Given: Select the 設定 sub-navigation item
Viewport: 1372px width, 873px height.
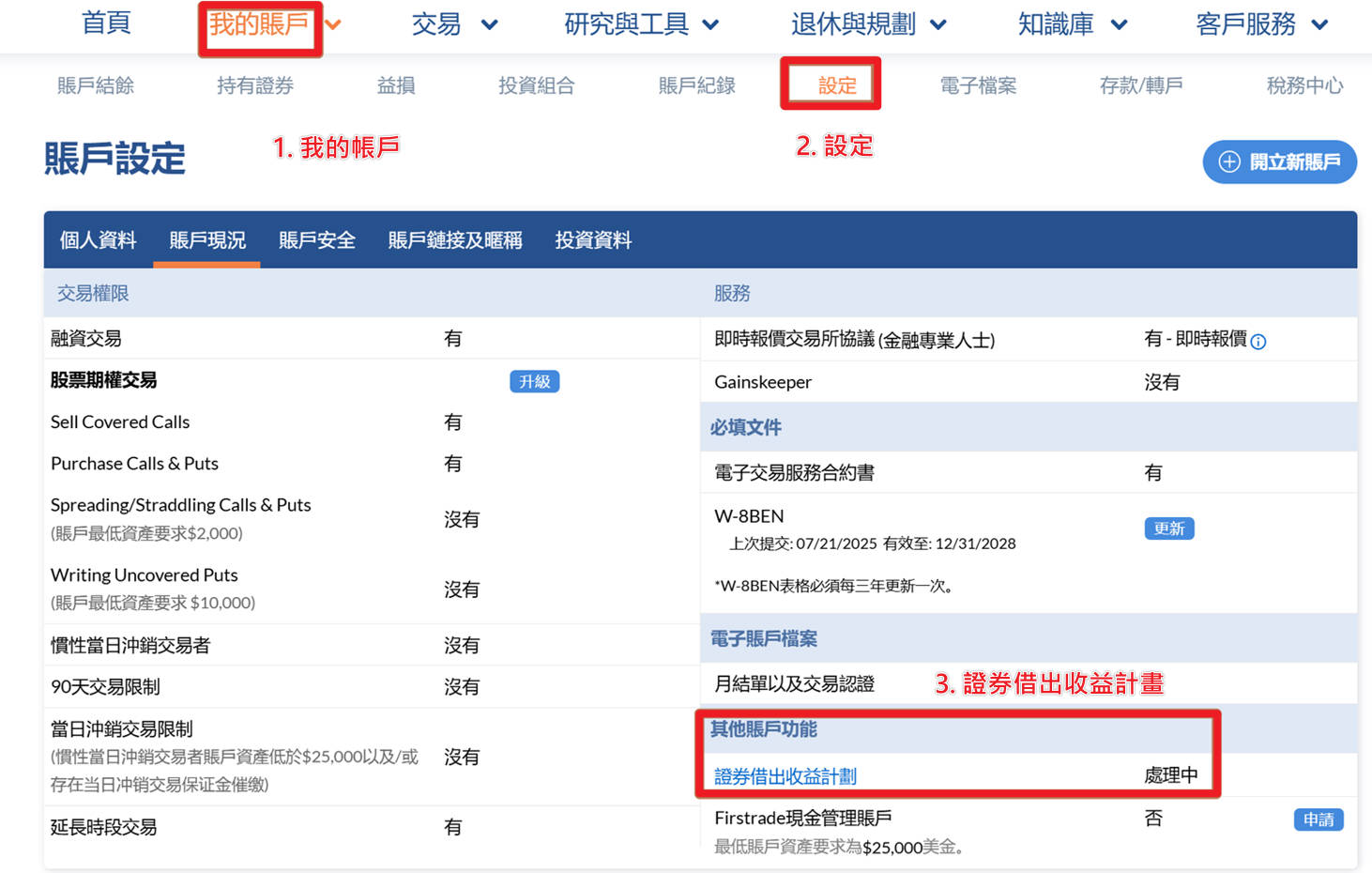Looking at the screenshot, I should (x=836, y=85).
